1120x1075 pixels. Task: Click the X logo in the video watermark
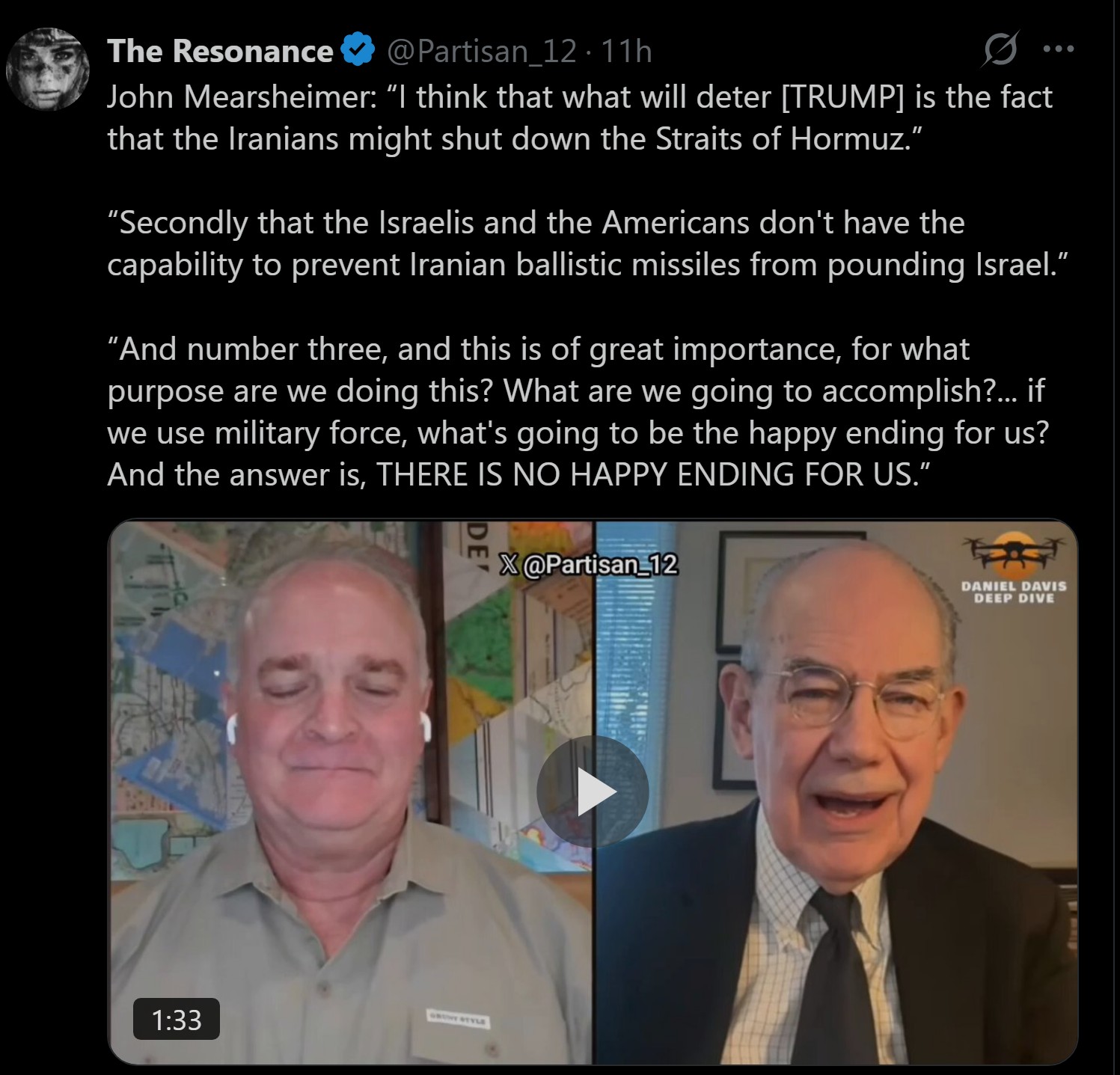click(x=509, y=564)
